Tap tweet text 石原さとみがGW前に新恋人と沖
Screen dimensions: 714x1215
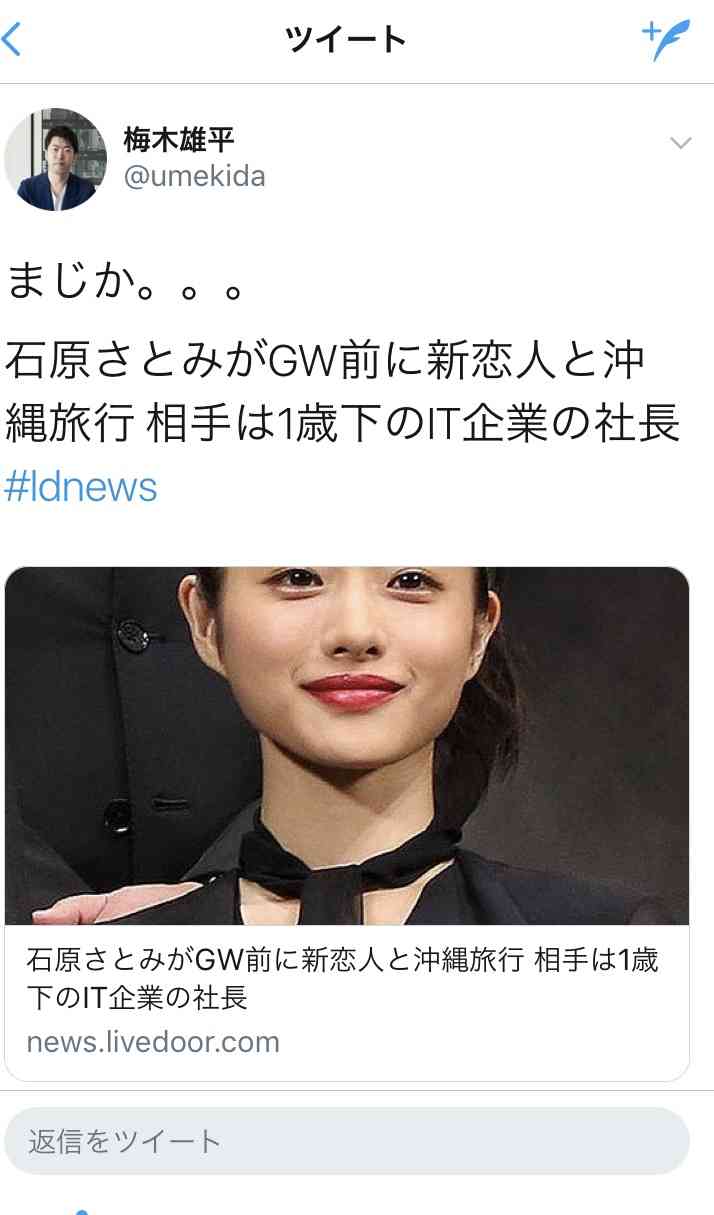325,361
